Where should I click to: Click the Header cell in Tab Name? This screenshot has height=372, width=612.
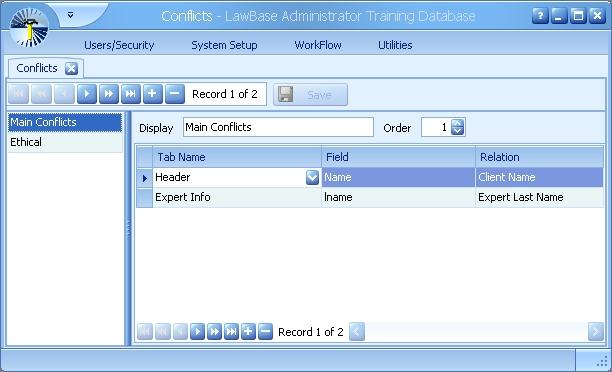tap(230, 177)
